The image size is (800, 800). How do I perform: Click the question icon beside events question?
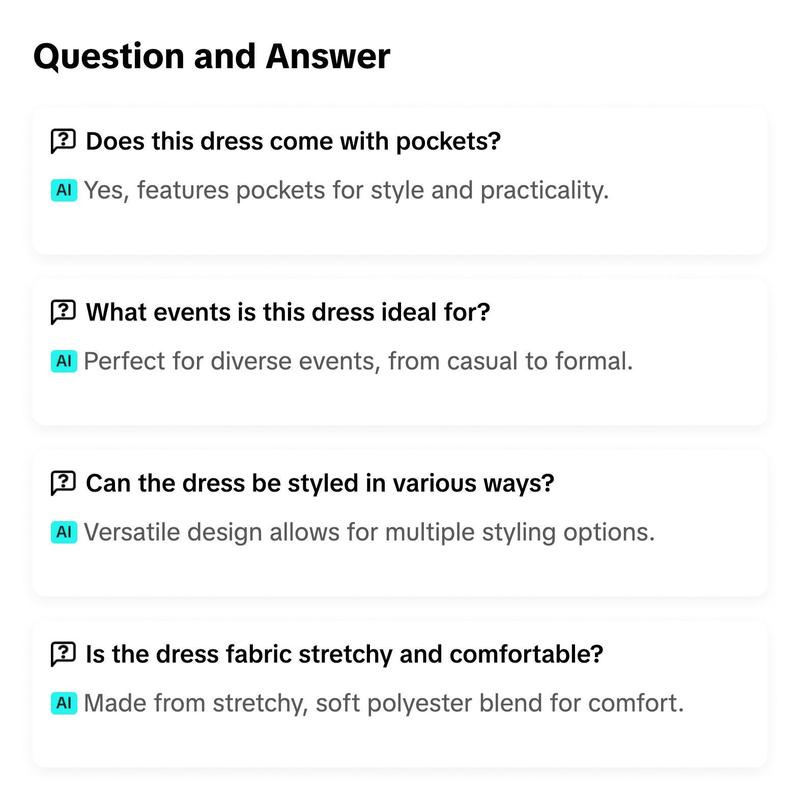[x=63, y=312]
